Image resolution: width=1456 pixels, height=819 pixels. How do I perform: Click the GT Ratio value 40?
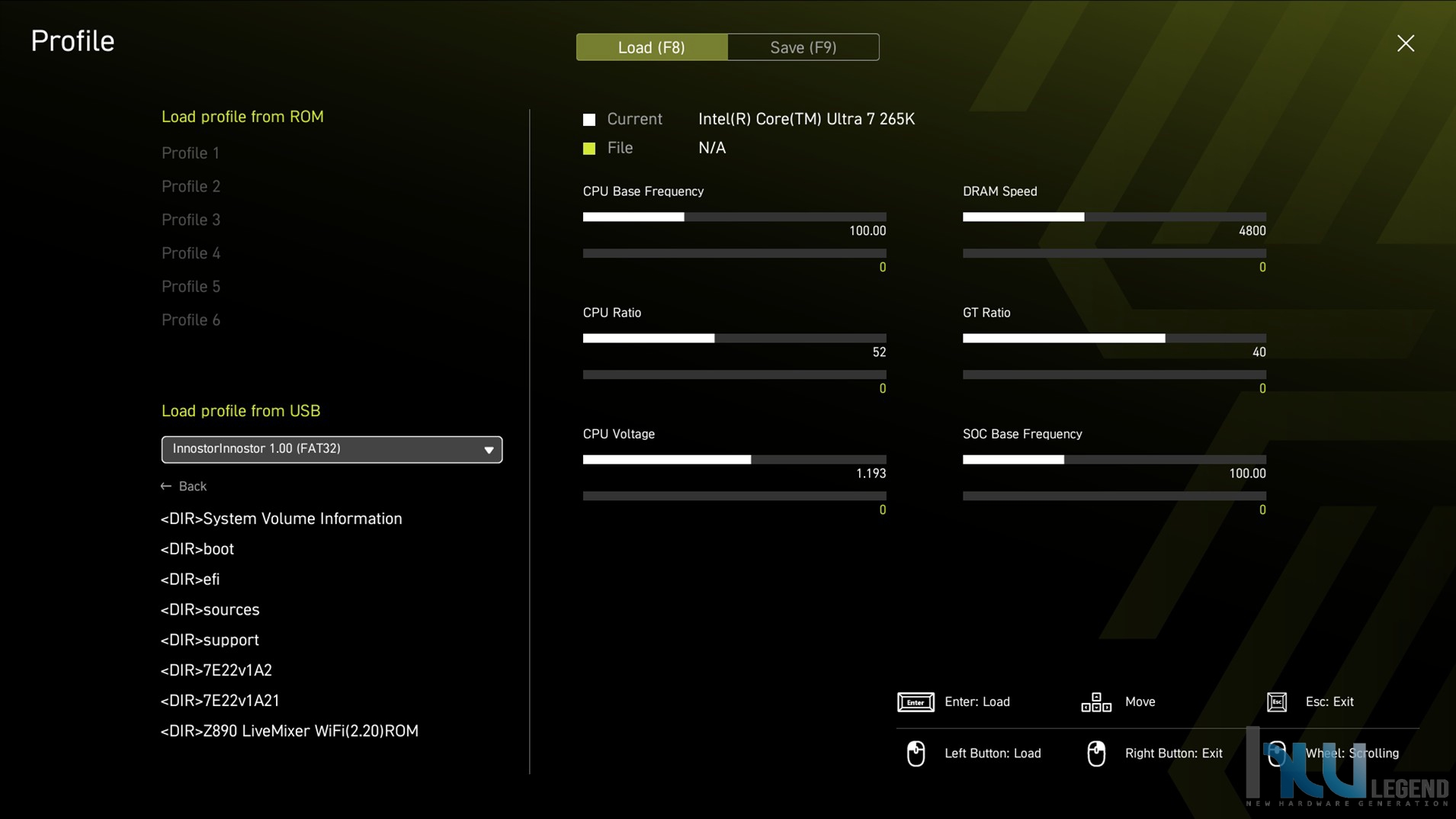(1259, 352)
